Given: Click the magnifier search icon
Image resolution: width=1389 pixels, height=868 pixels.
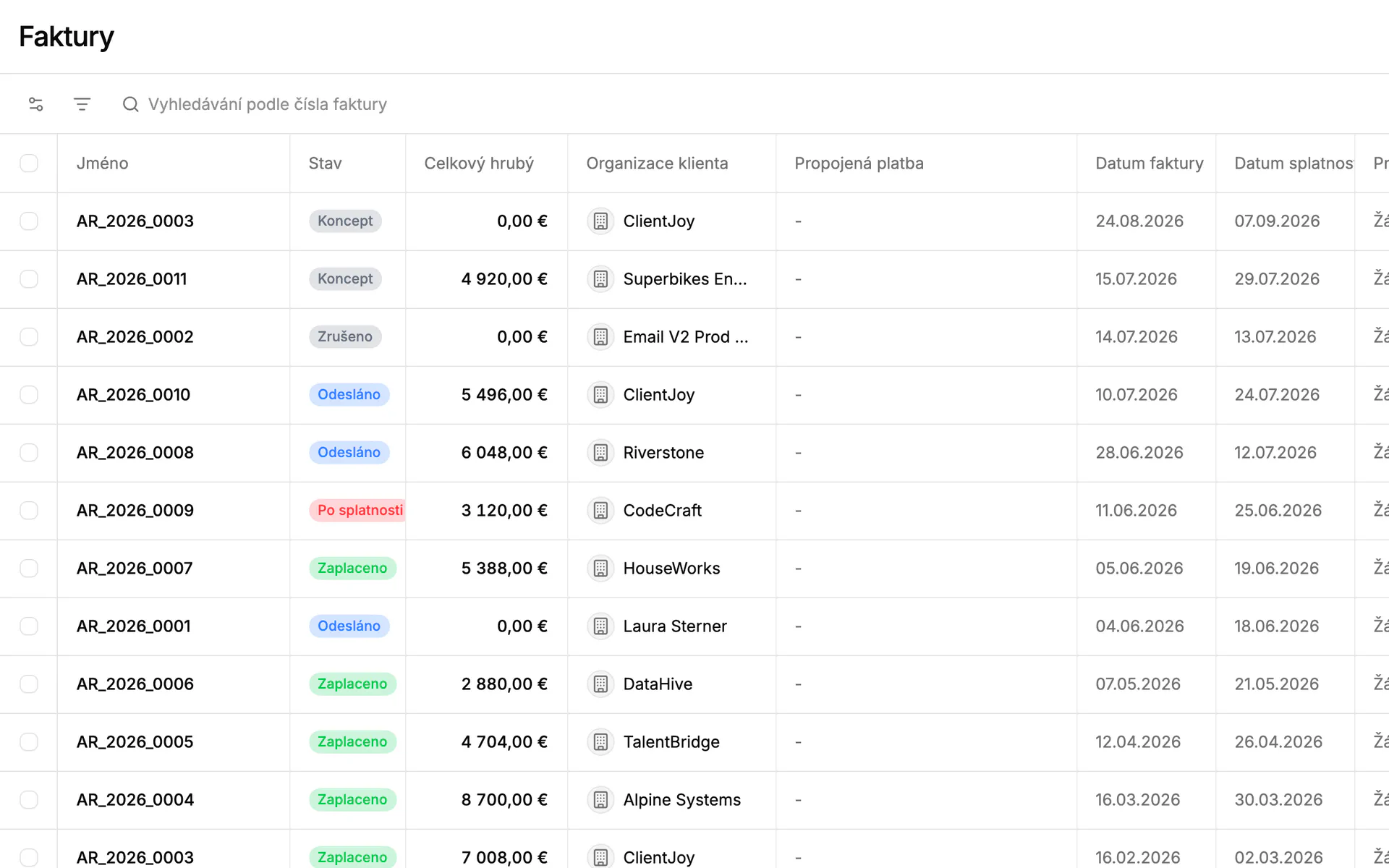Looking at the screenshot, I should pyautogui.click(x=130, y=104).
